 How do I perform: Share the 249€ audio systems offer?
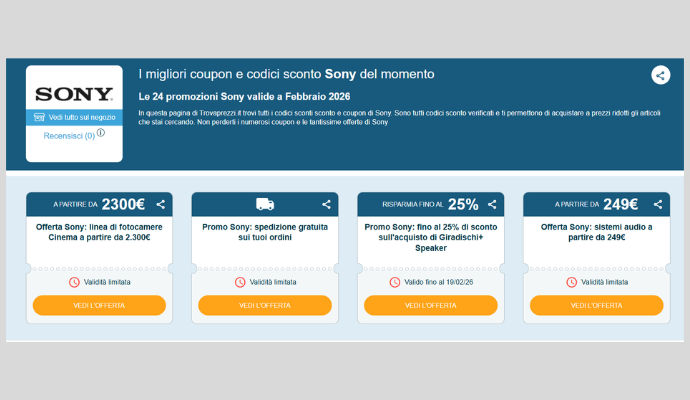pos(658,204)
